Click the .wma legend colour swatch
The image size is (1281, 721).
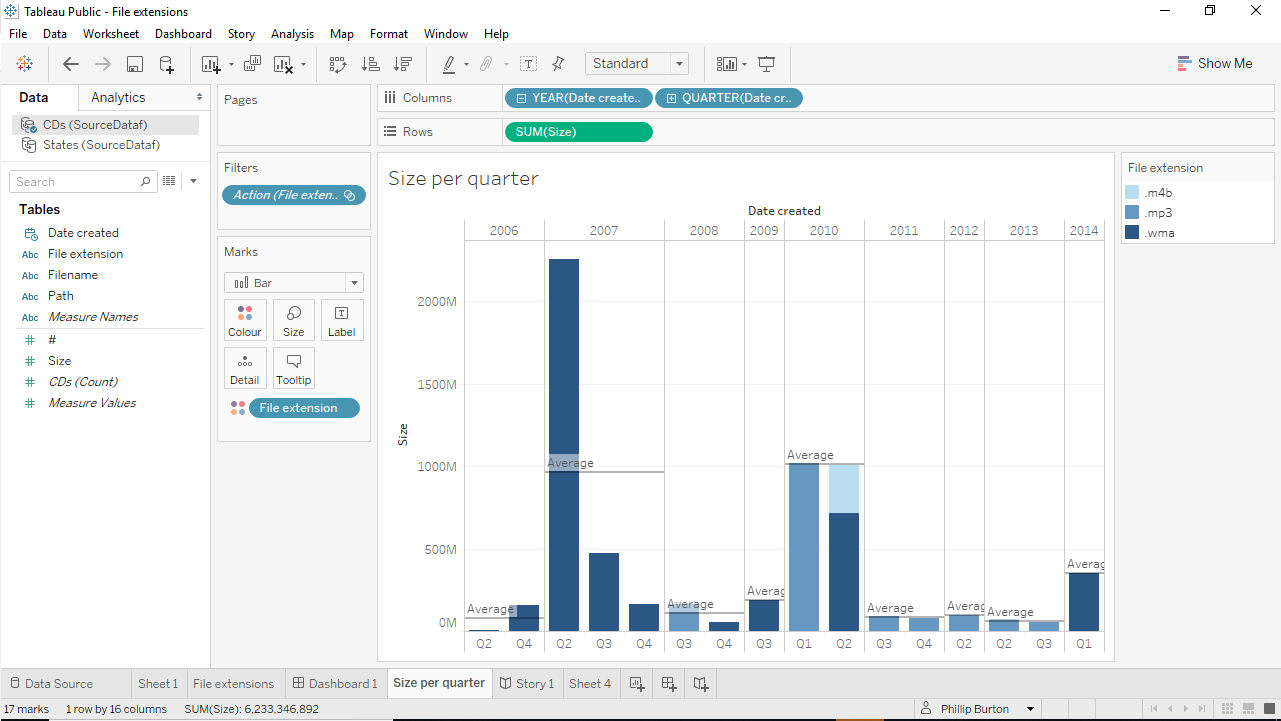[1132, 233]
